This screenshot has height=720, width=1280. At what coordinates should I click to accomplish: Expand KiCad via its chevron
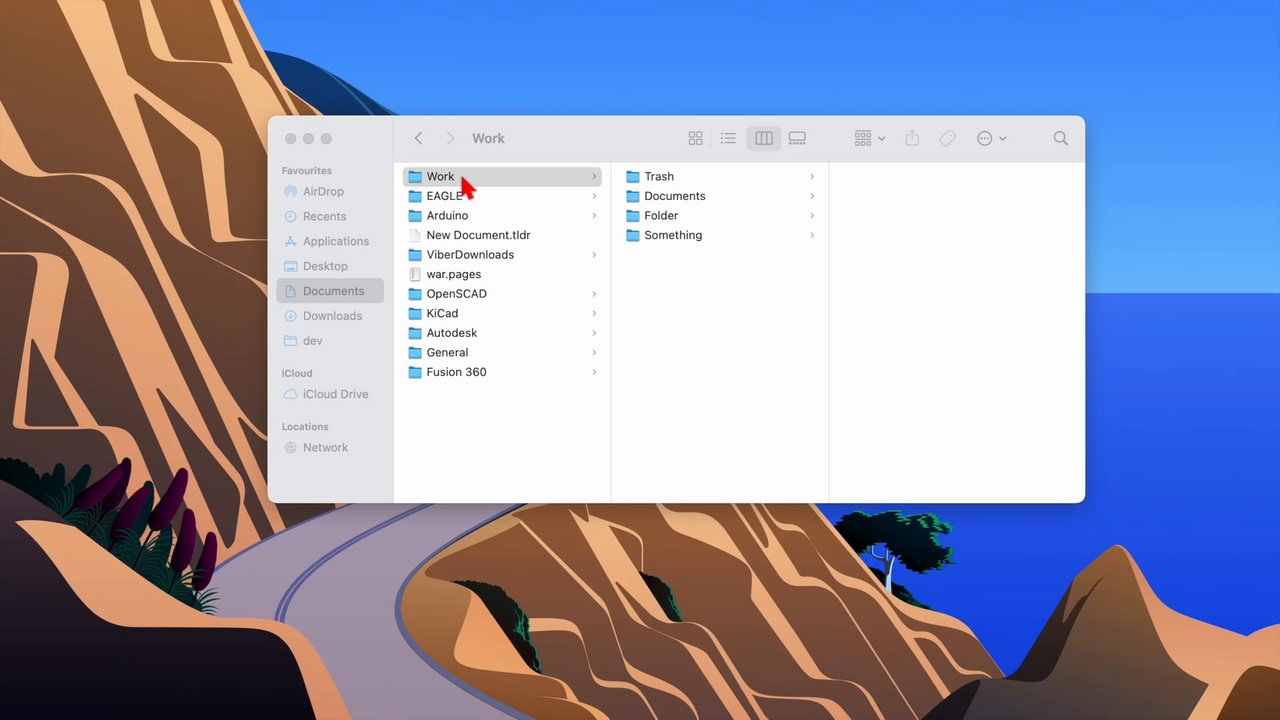pyautogui.click(x=594, y=313)
